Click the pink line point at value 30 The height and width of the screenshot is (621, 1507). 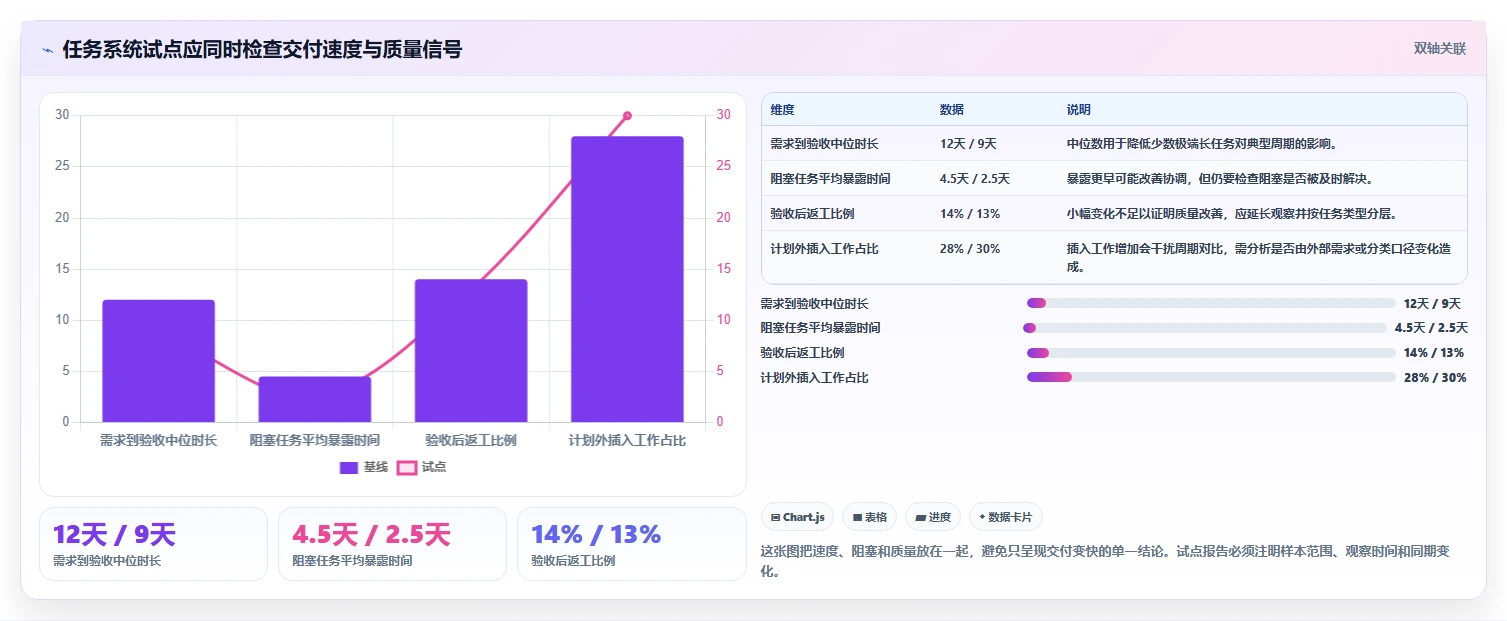(x=627, y=116)
